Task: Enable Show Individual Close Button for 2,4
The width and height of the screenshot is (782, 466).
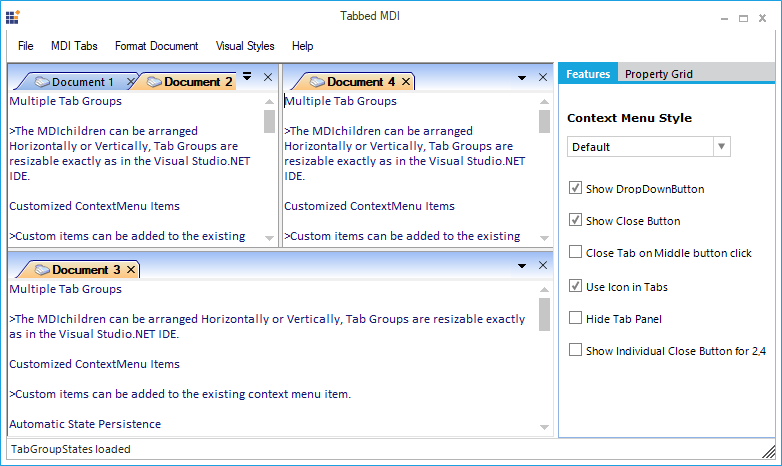Action: (x=575, y=350)
